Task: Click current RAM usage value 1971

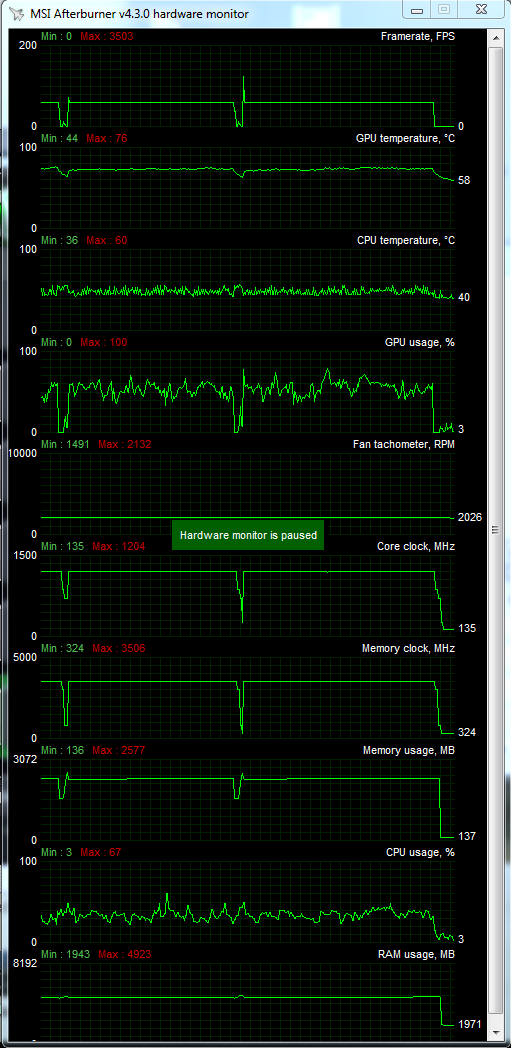Action: pyautogui.click(x=469, y=1025)
